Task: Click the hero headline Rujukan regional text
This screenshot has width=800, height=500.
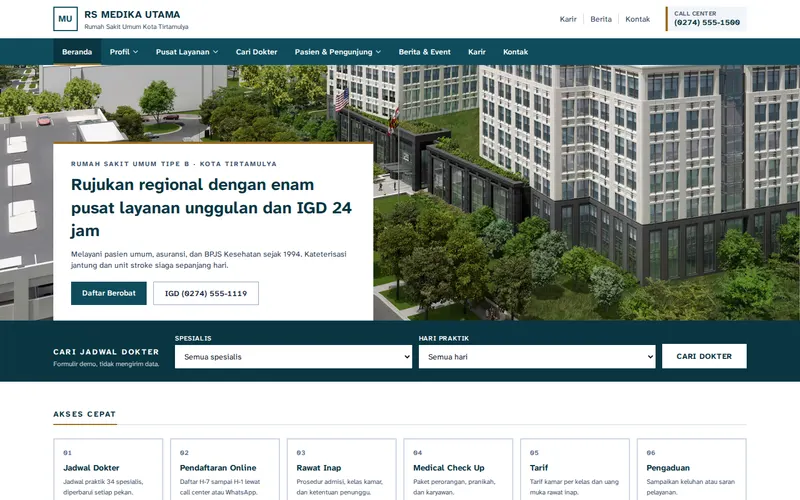Action: [x=211, y=208]
